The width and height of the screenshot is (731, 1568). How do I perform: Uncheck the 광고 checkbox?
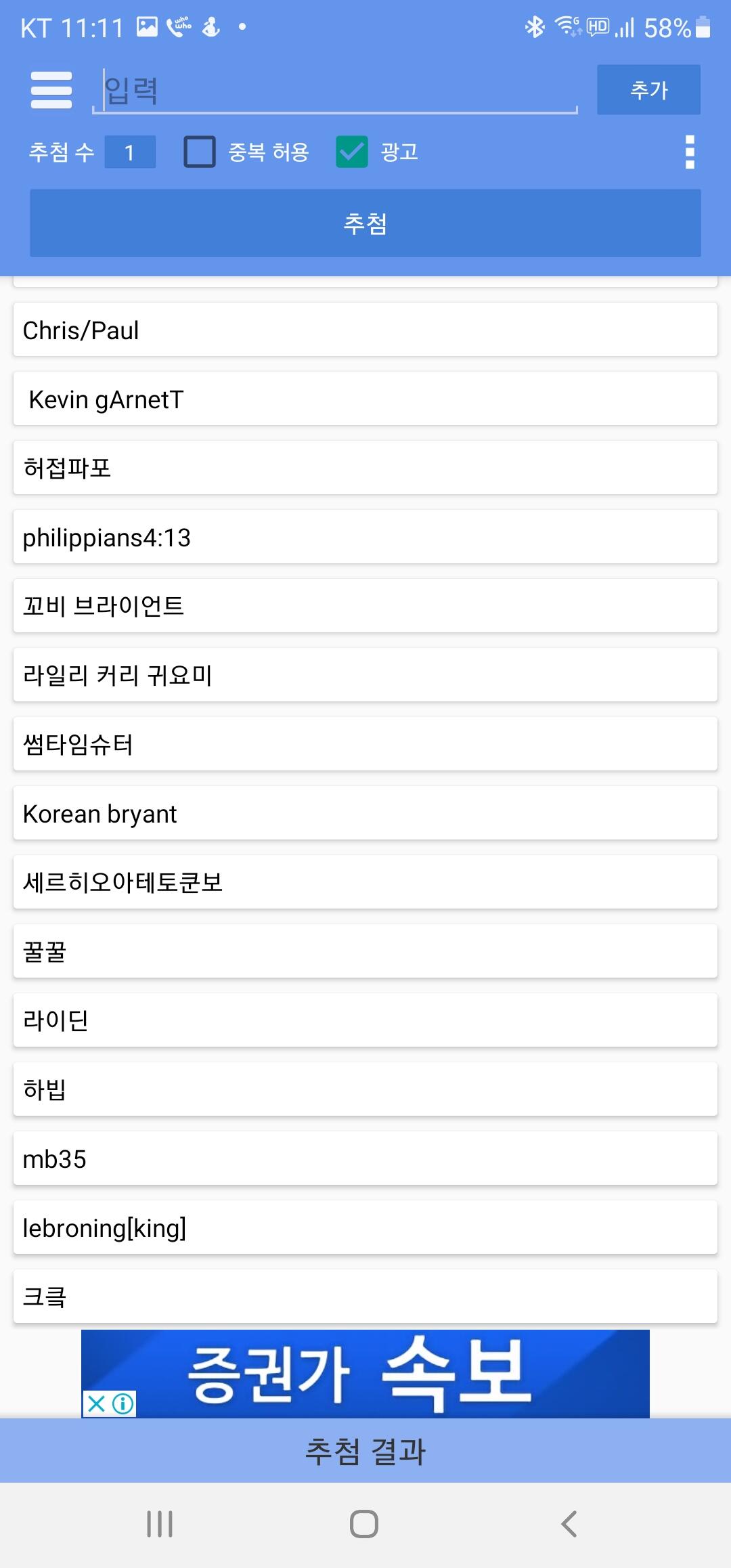(x=352, y=152)
